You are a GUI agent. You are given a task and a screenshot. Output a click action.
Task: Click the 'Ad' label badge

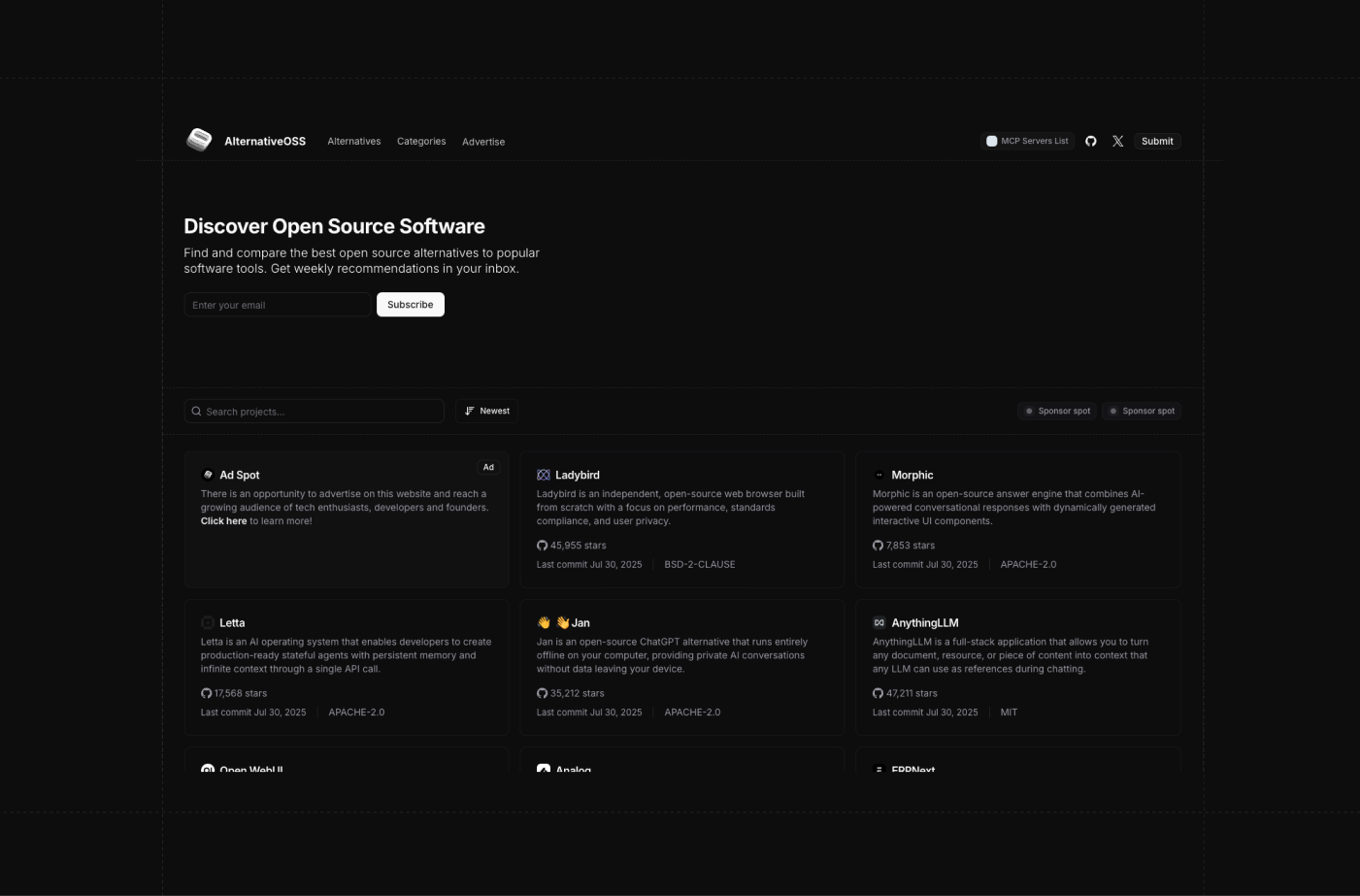488,467
